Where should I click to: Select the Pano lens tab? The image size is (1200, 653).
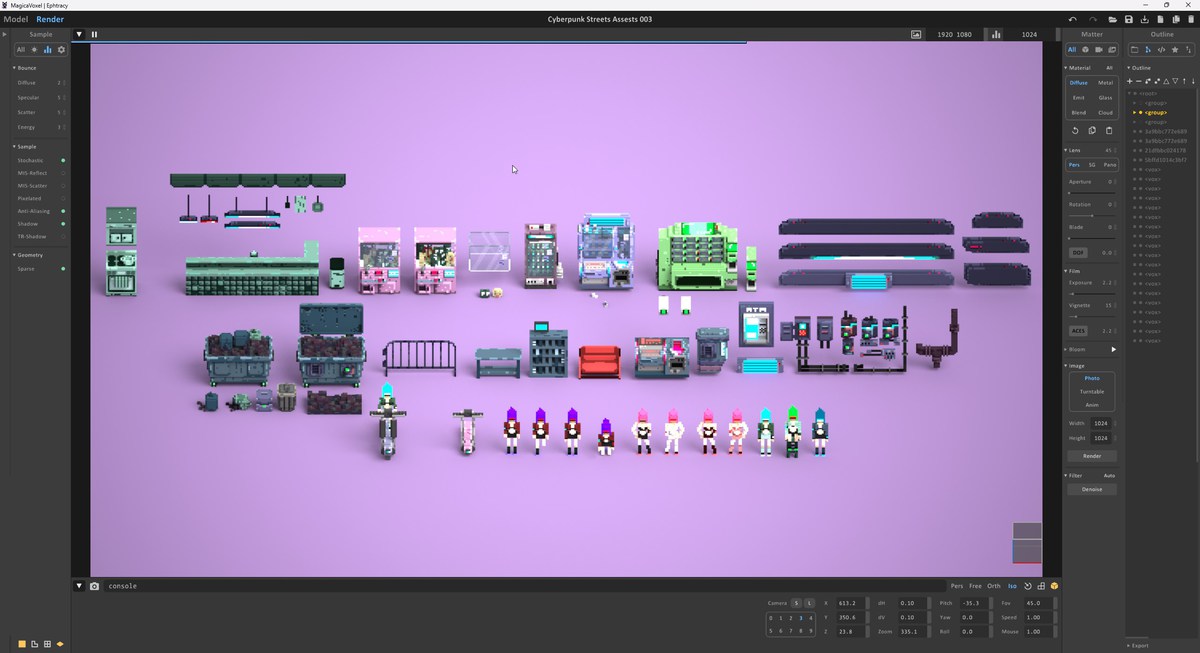click(x=1110, y=165)
